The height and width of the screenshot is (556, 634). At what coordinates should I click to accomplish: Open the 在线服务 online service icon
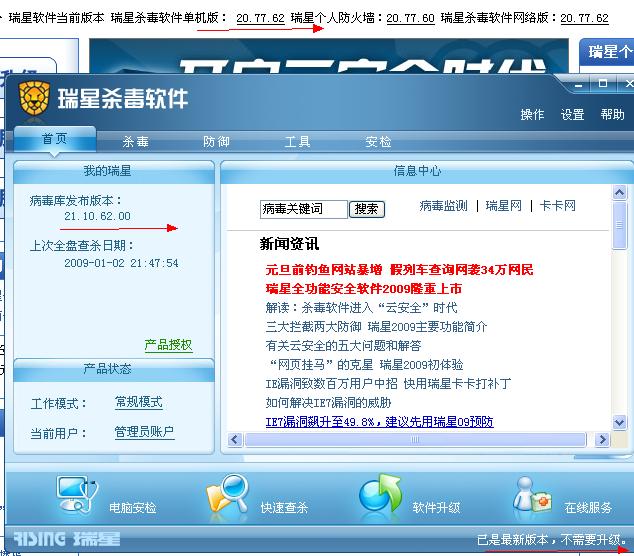click(533, 495)
